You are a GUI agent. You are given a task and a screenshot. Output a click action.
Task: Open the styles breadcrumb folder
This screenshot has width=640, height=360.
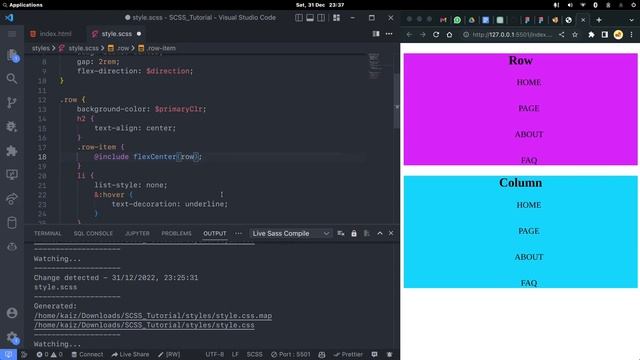click(40, 48)
